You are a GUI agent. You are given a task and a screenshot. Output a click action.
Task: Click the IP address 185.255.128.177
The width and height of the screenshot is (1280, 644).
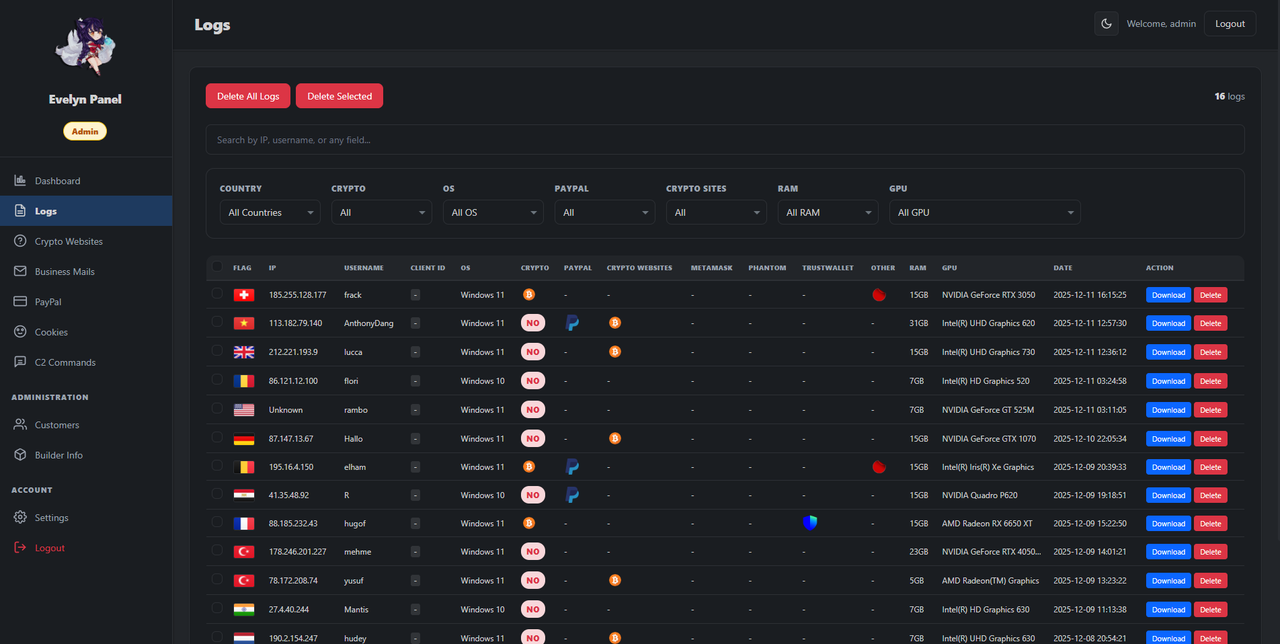click(x=298, y=295)
